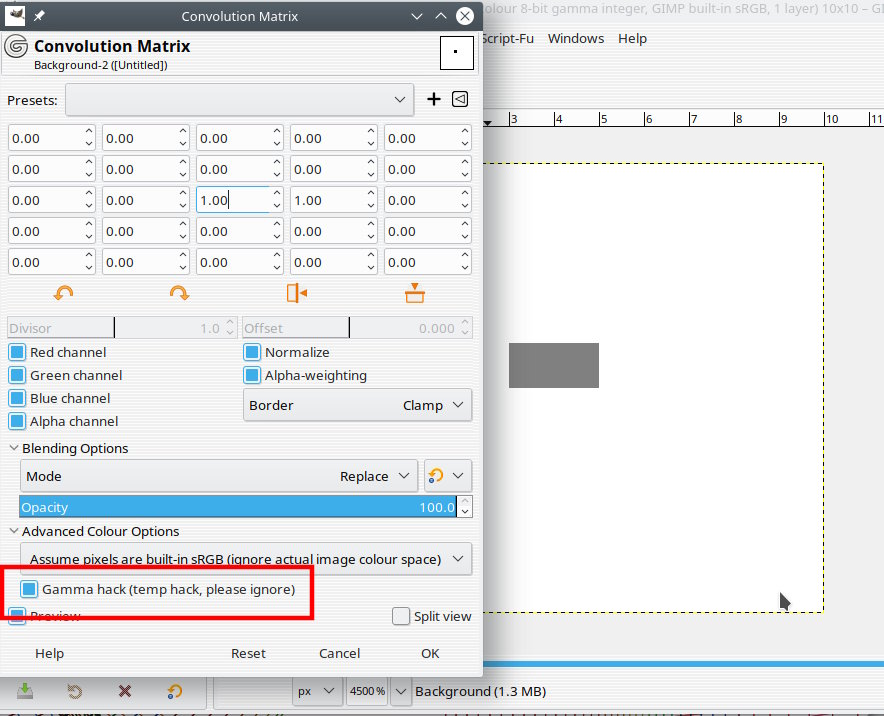Close the Convolution Matrix dialog
The width and height of the screenshot is (884, 716).
point(465,16)
